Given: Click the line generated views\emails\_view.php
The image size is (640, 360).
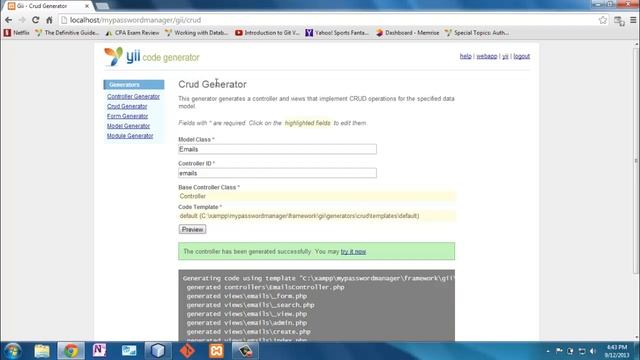Looking at the screenshot, I should pyautogui.click(x=247, y=314).
